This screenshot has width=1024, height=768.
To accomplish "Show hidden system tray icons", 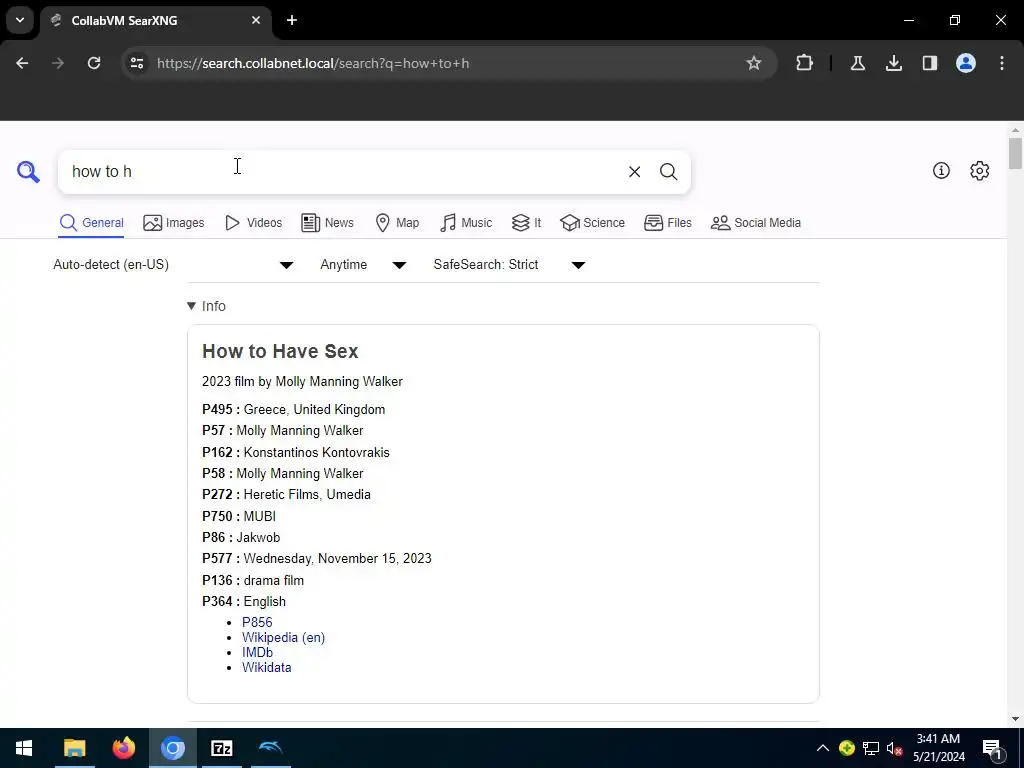I will pos(823,748).
